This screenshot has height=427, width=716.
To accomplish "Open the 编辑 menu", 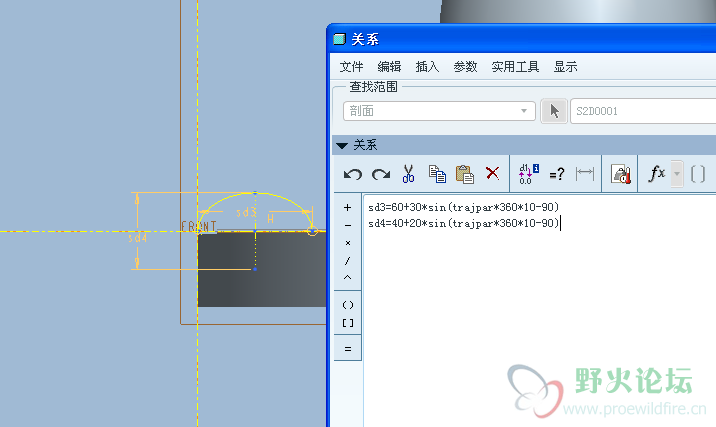I will (x=389, y=67).
